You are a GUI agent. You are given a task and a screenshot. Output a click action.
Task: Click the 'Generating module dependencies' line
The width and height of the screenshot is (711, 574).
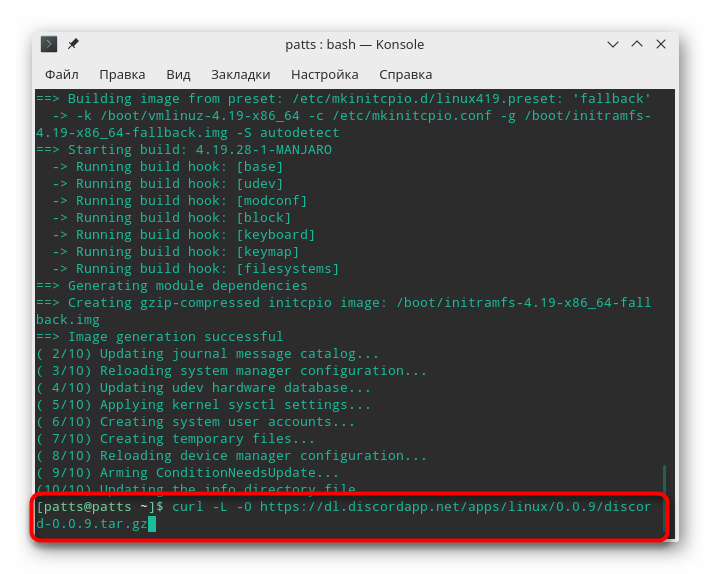coord(172,286)
